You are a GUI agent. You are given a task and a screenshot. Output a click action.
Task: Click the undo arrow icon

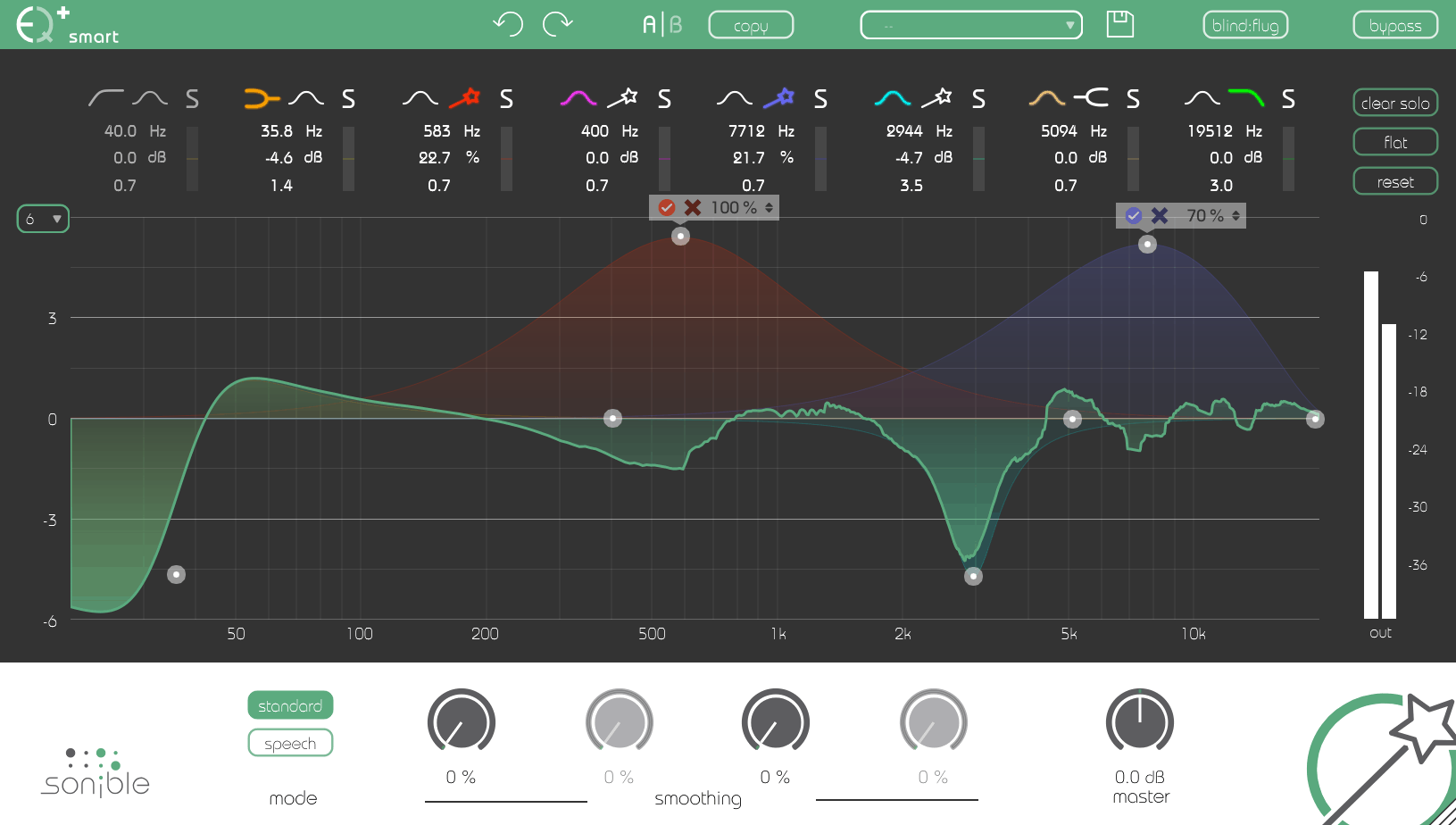click(508, 24)
